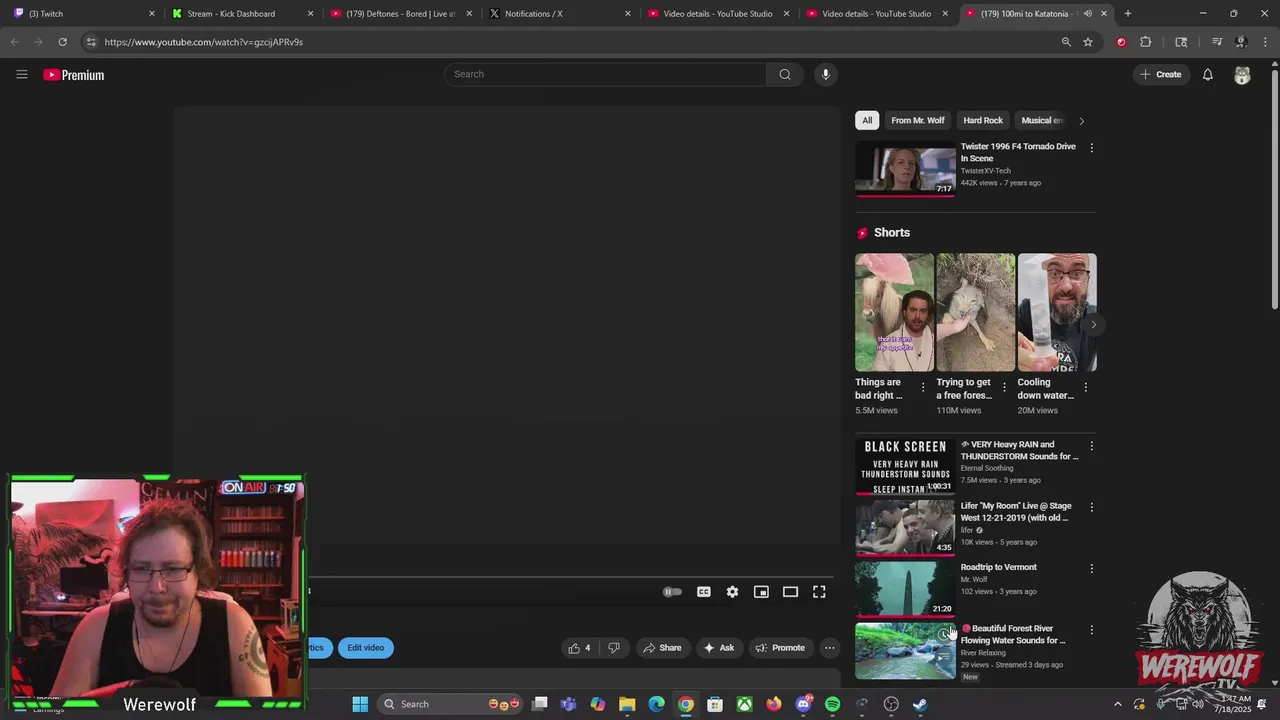The width and height of the screenshot is (1280, 720).
Task: Select the All filter chip
Action: click(867, 120)
